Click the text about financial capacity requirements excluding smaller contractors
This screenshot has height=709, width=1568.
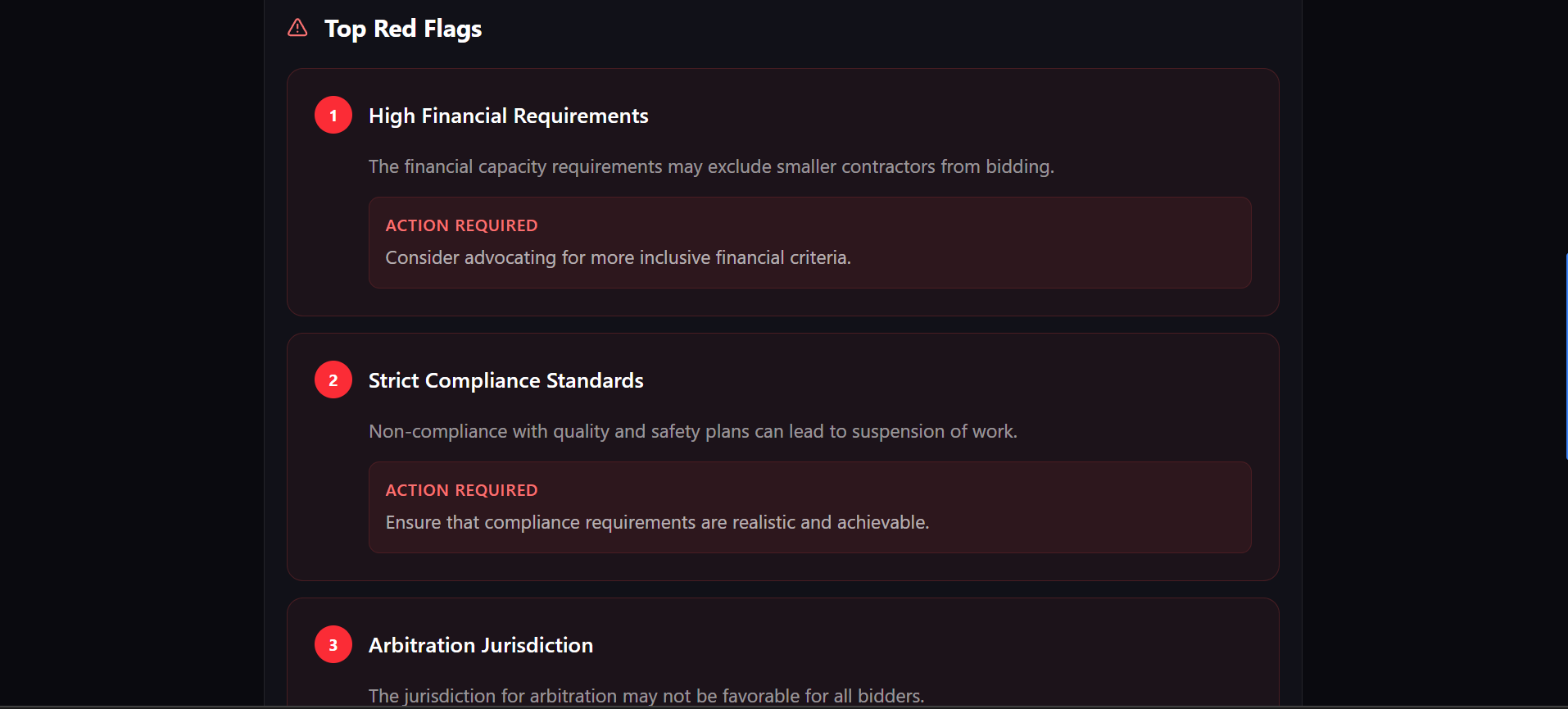point(711,167)
